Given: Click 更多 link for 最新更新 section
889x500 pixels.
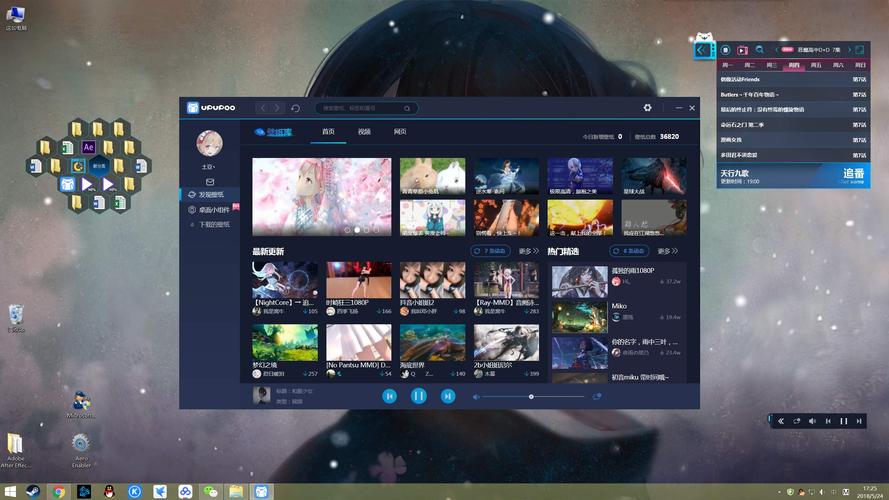Looking at the screenshot, I should pyautogui.click(x=528, y=251).
